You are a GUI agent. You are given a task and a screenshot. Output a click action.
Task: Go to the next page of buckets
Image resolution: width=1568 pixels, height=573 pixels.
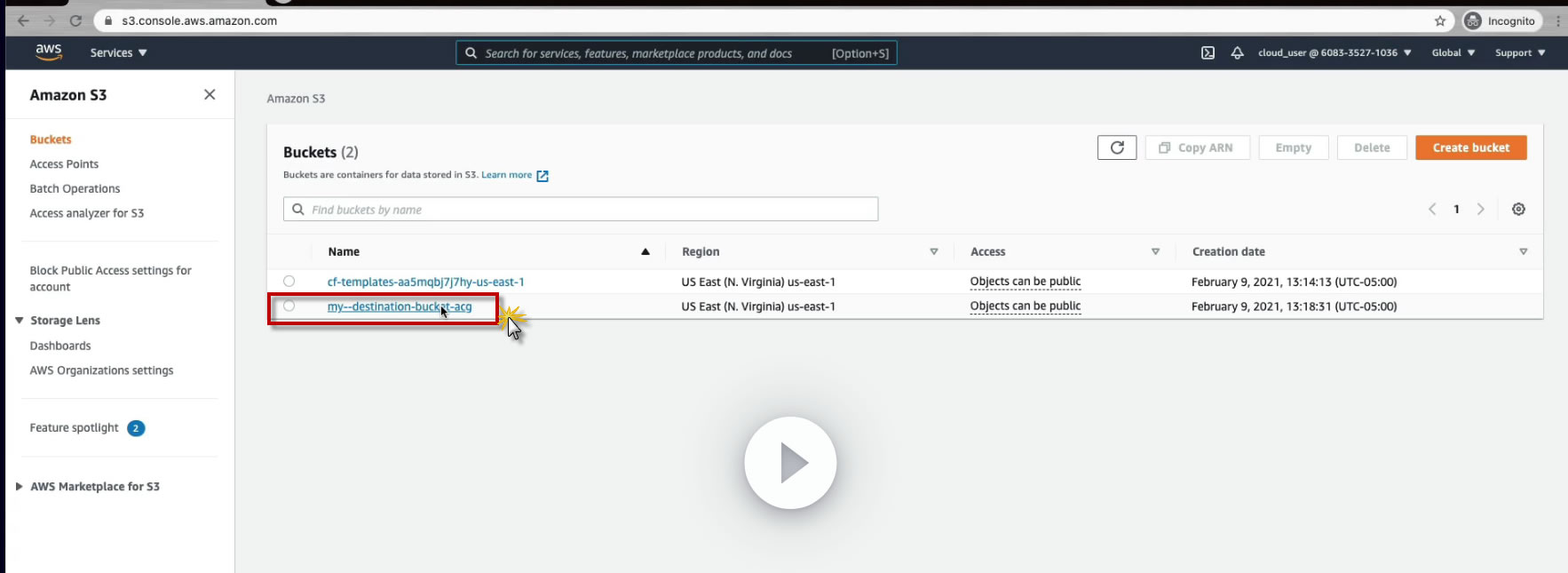coord(1480,209)
